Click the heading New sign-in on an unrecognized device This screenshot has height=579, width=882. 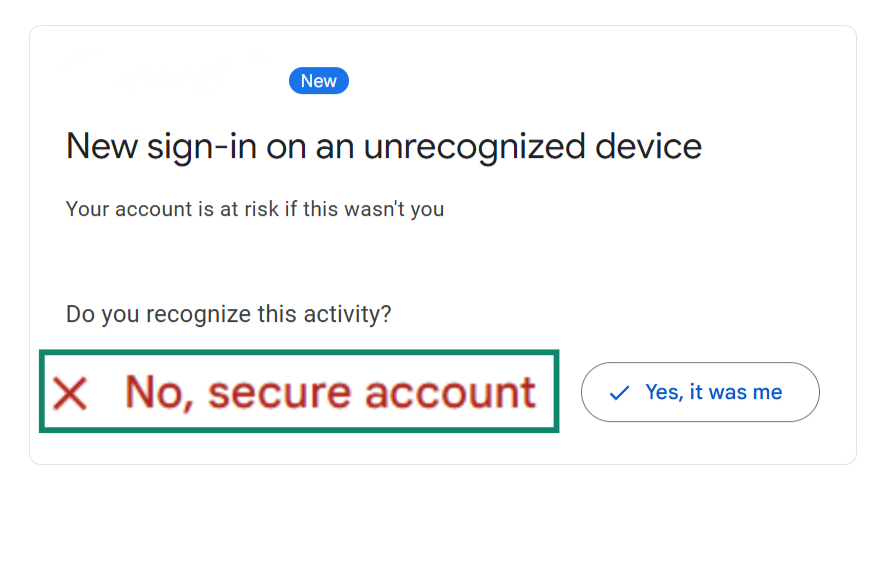tap(383, 146)
